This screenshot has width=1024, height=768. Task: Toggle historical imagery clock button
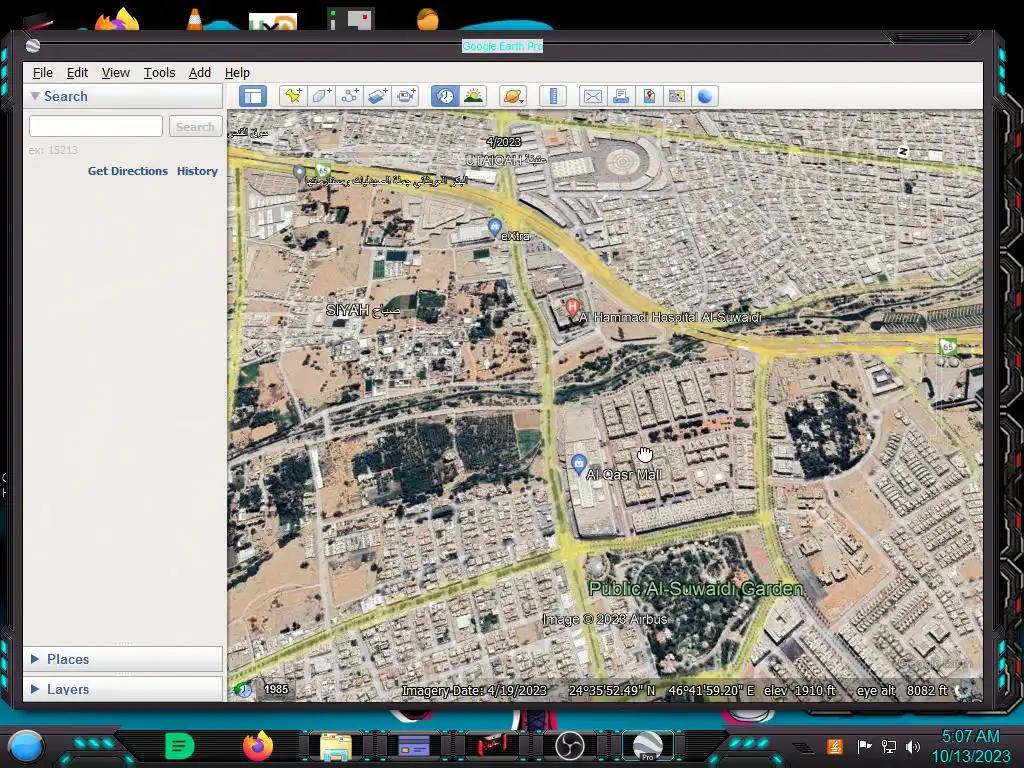[x=445, y=96]
